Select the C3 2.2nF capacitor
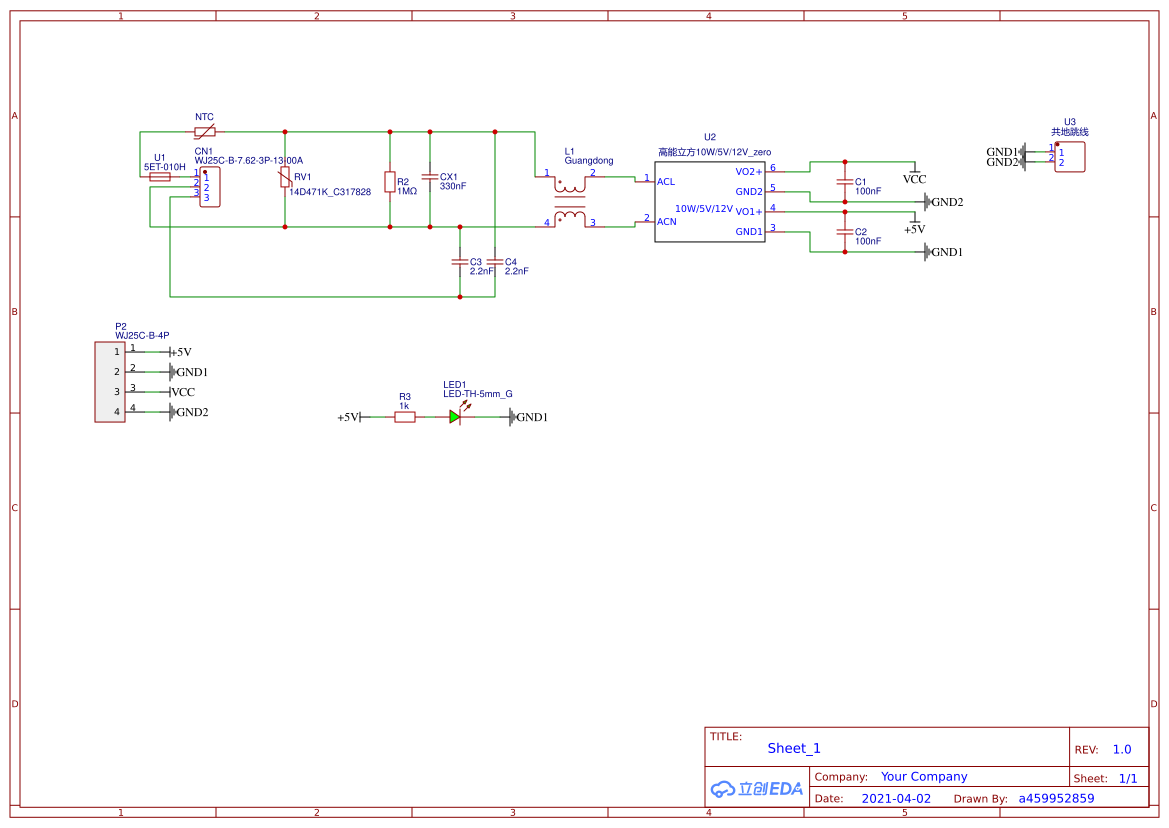 pos(460,262)
